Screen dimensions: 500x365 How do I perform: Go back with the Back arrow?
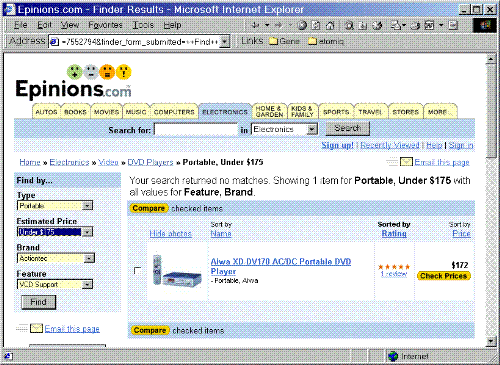click(255, 25)
